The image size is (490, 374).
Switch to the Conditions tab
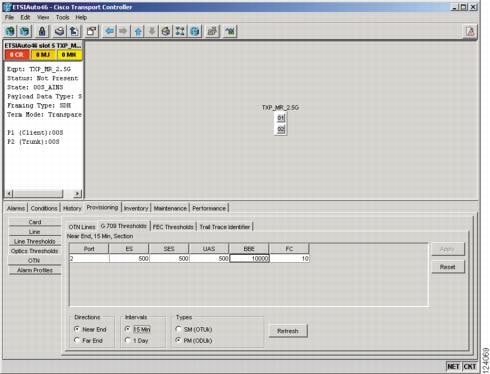pos(44,208)
